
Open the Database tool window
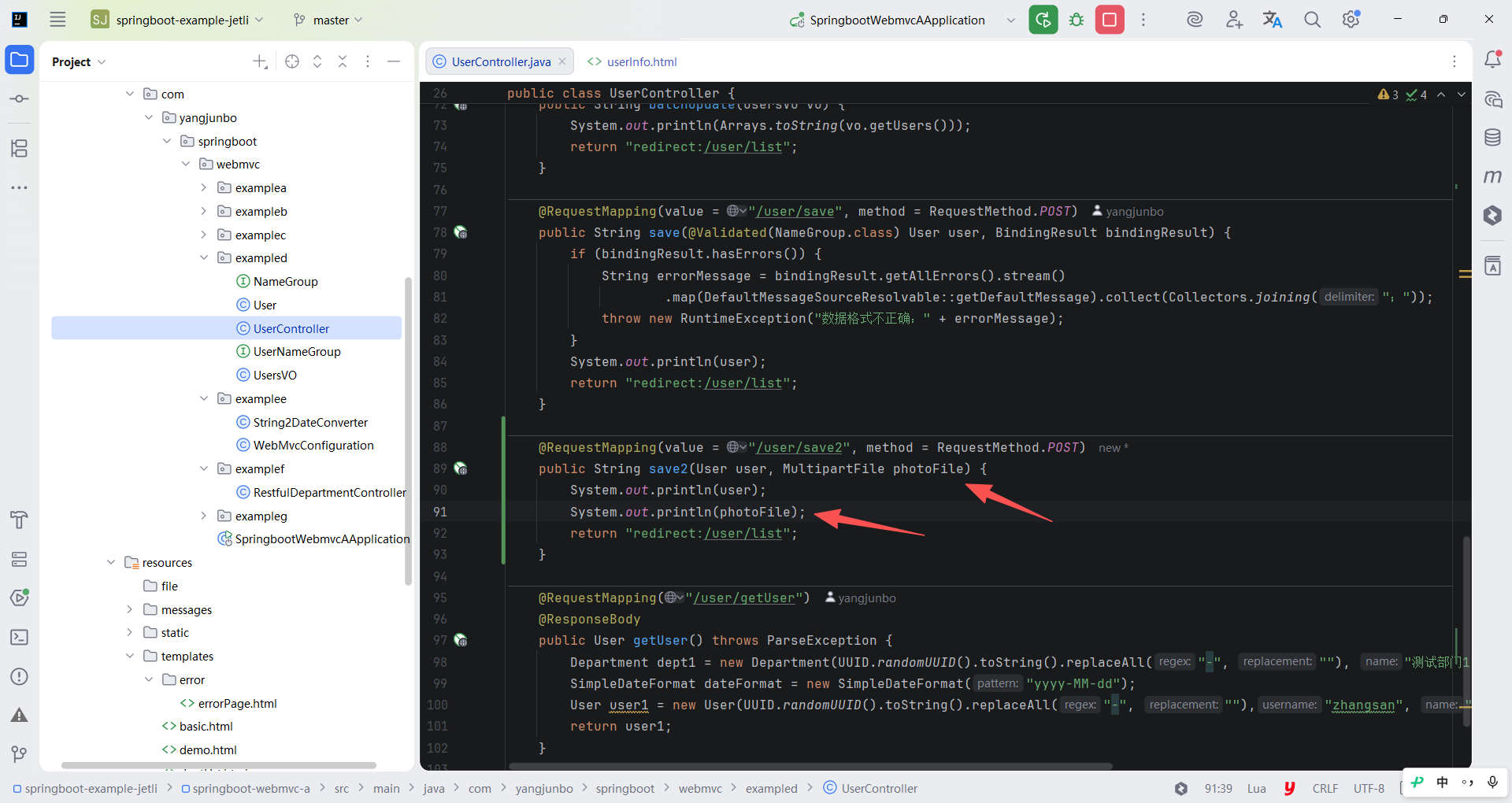[x=1492, y=138]
